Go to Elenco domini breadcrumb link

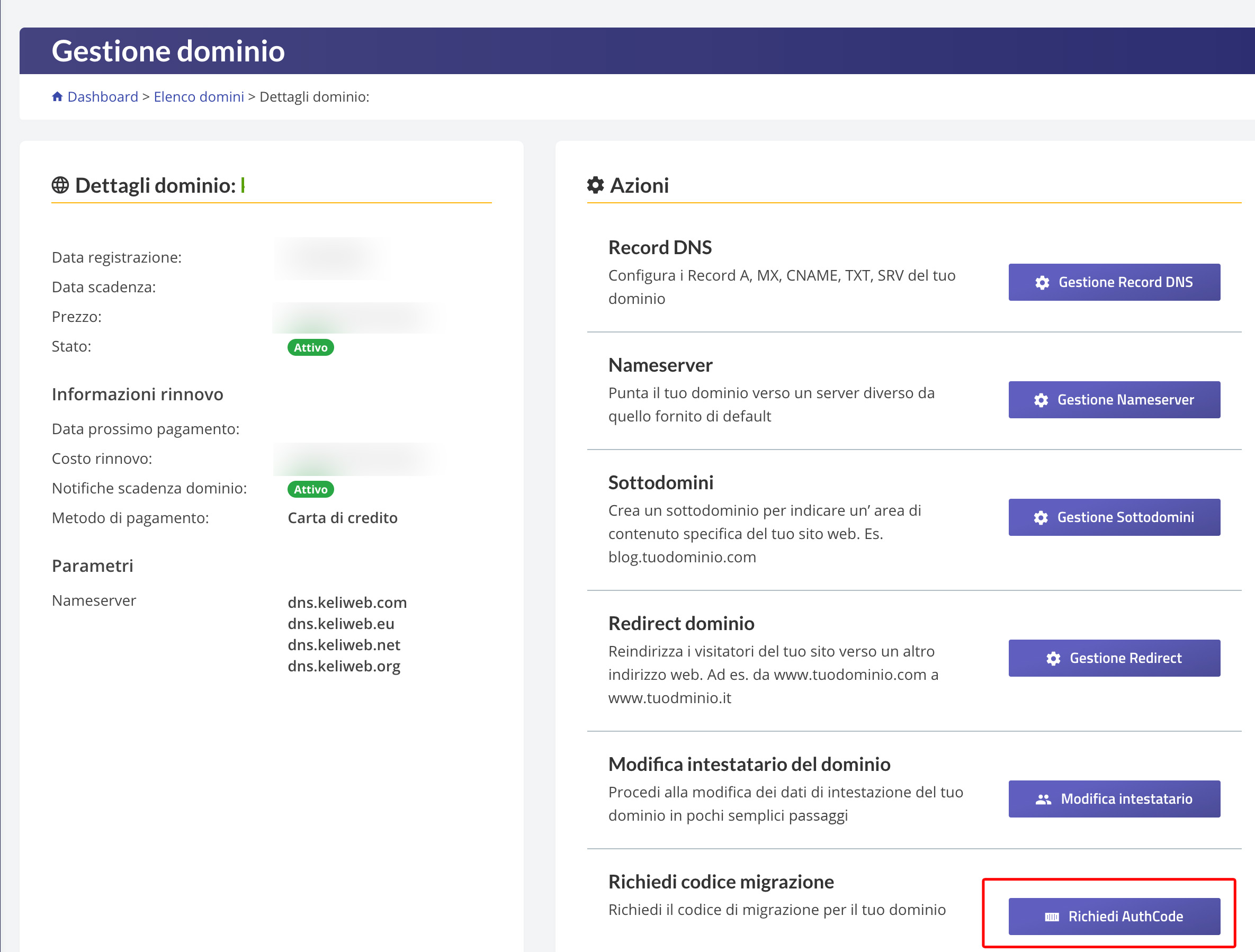click(x=199, y=96)
